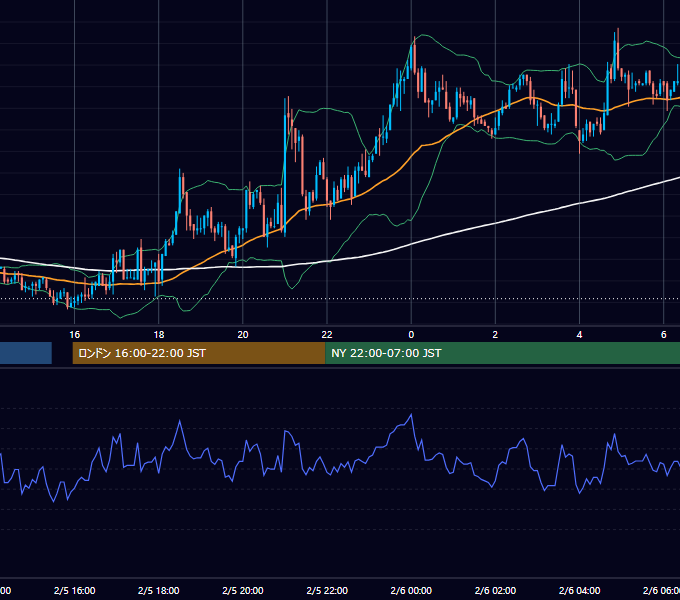680x600 pixels.
Task: Click the blue session bar before London
Action: (x=26, y=353)
